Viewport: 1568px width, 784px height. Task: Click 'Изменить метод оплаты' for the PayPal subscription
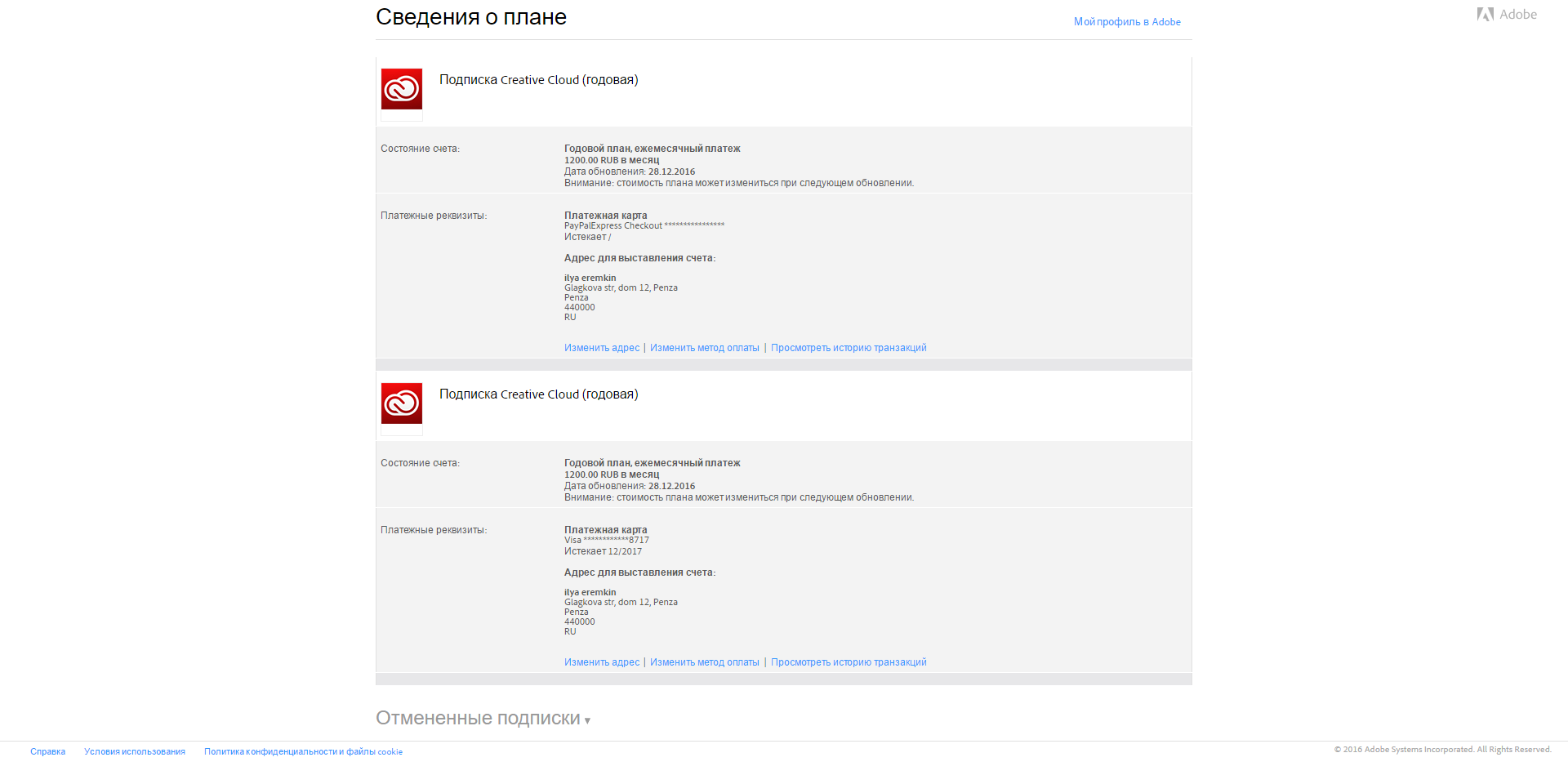[x=704, y=348]
